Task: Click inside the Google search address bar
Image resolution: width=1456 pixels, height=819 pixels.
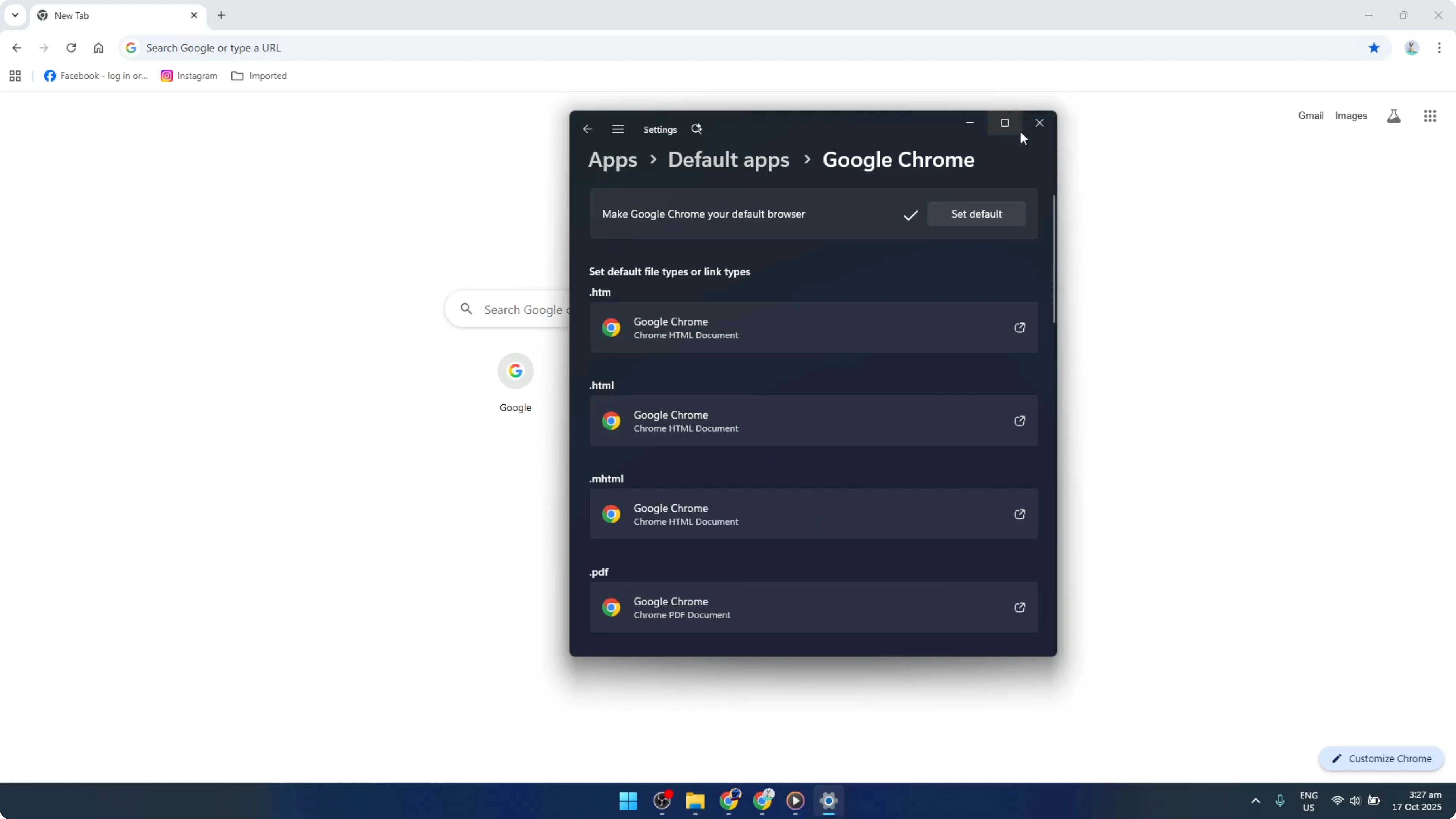Action: pyautogui.click(x=396, y=47)
